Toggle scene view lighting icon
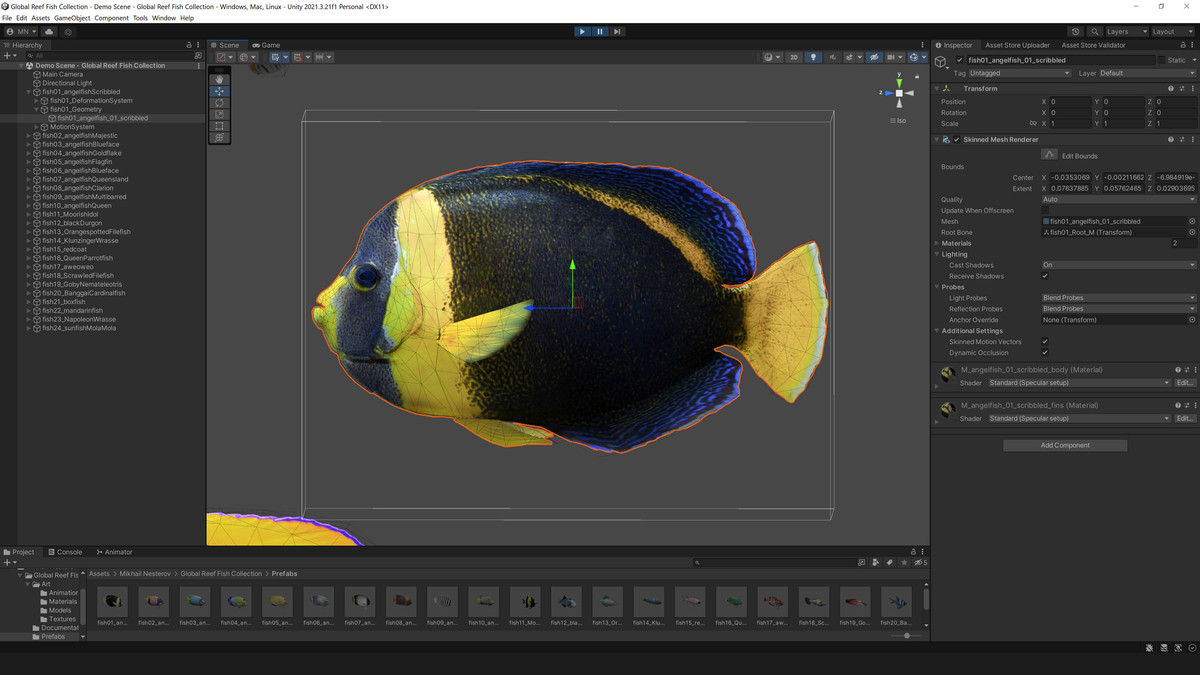This screenshot has height=675, width=1200. (814, 57)
